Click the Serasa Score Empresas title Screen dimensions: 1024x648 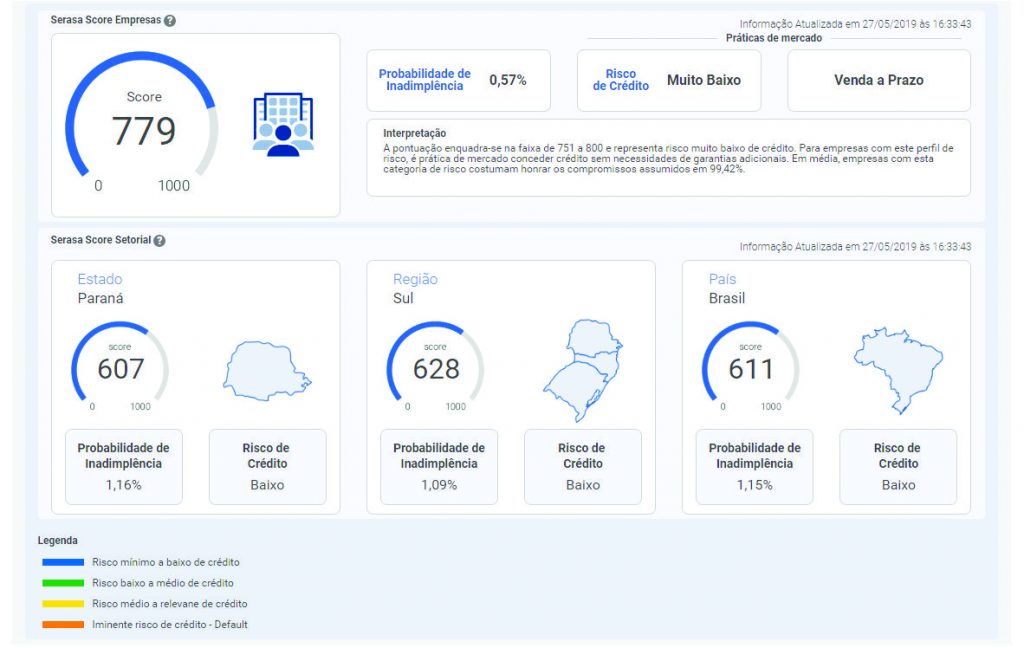pos(106,20)
